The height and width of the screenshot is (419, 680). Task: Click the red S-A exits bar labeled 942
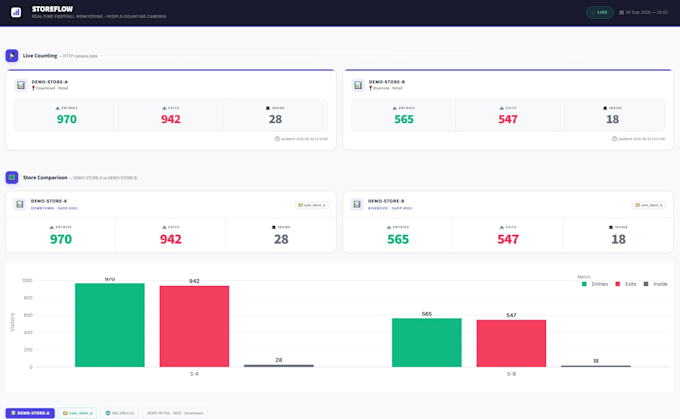(194, 326)
